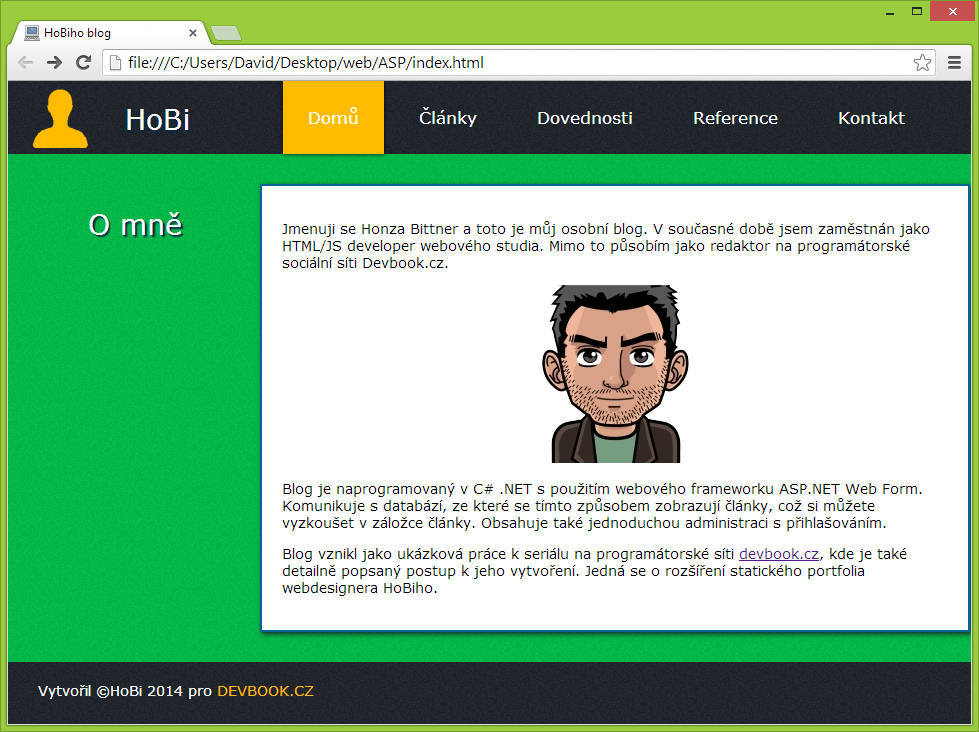Open the Chrome menu with the hamburger icon
This screenshot has height=732, width=979.
click(x=954, y=62)
